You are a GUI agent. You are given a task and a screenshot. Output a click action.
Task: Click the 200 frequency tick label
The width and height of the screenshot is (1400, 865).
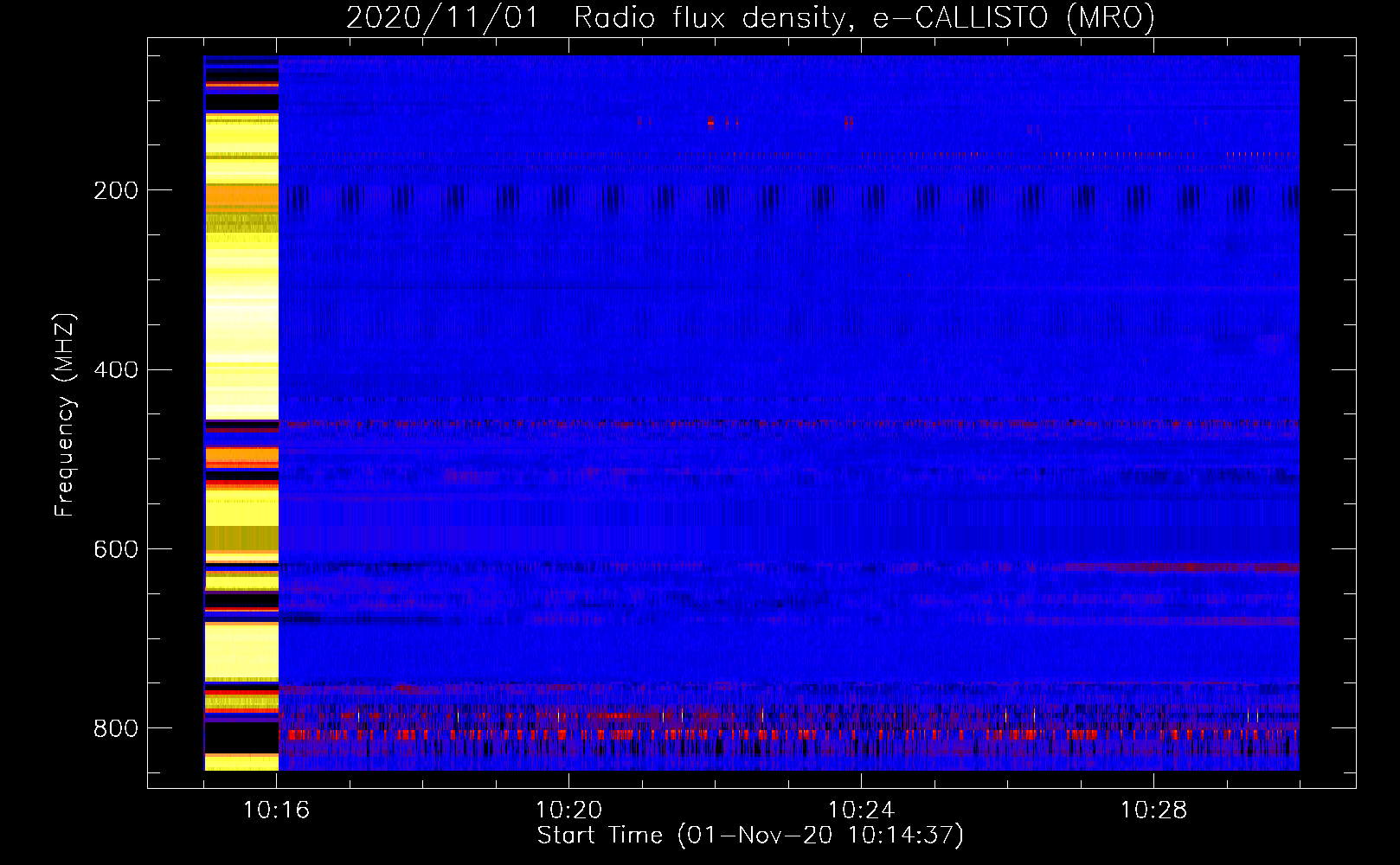click(x=115, y=190)
